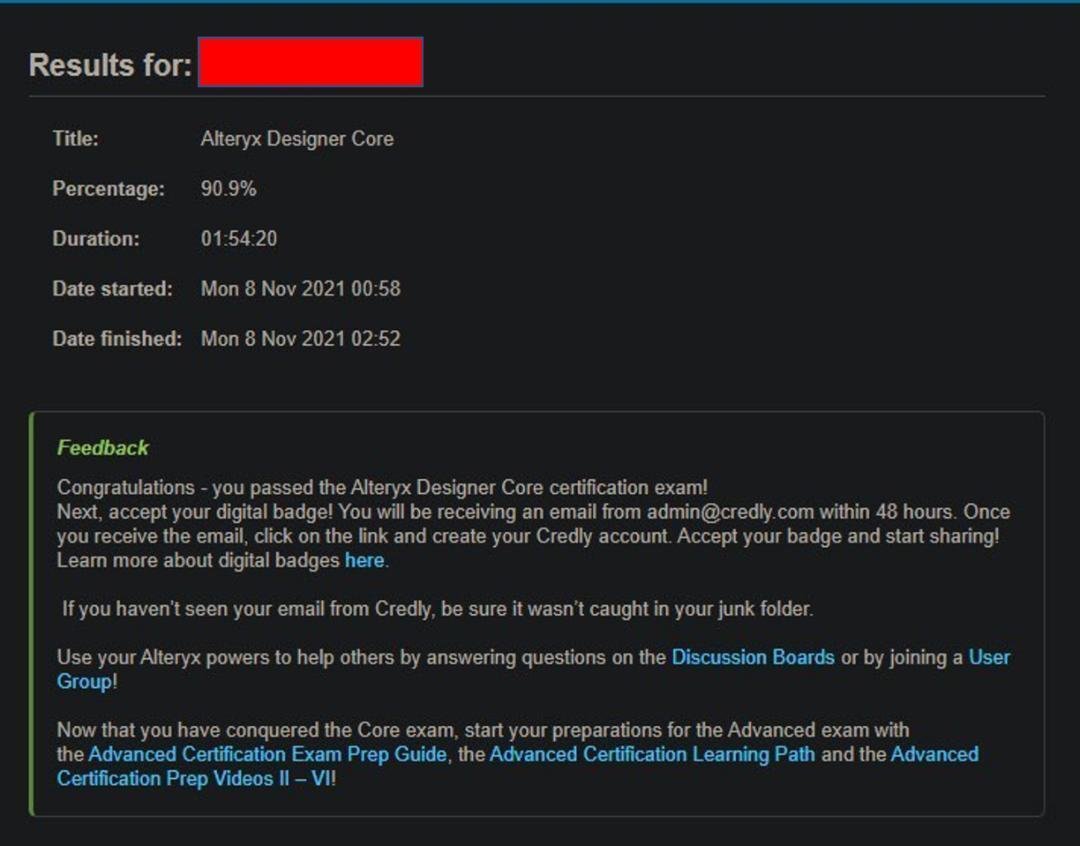
Task: Select the Alteryx Designer Core title text
Action: [x=297, y=139]
